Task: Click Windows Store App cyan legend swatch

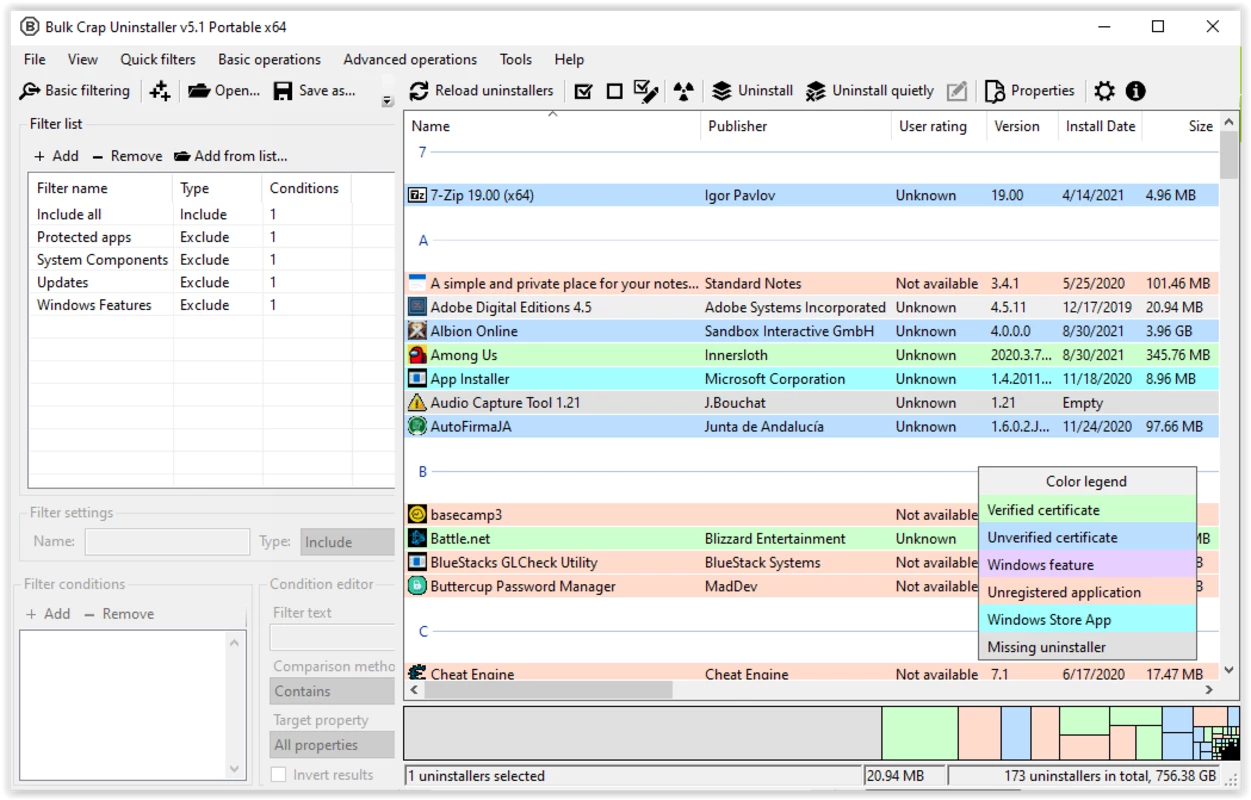Action: [1087, 620]
